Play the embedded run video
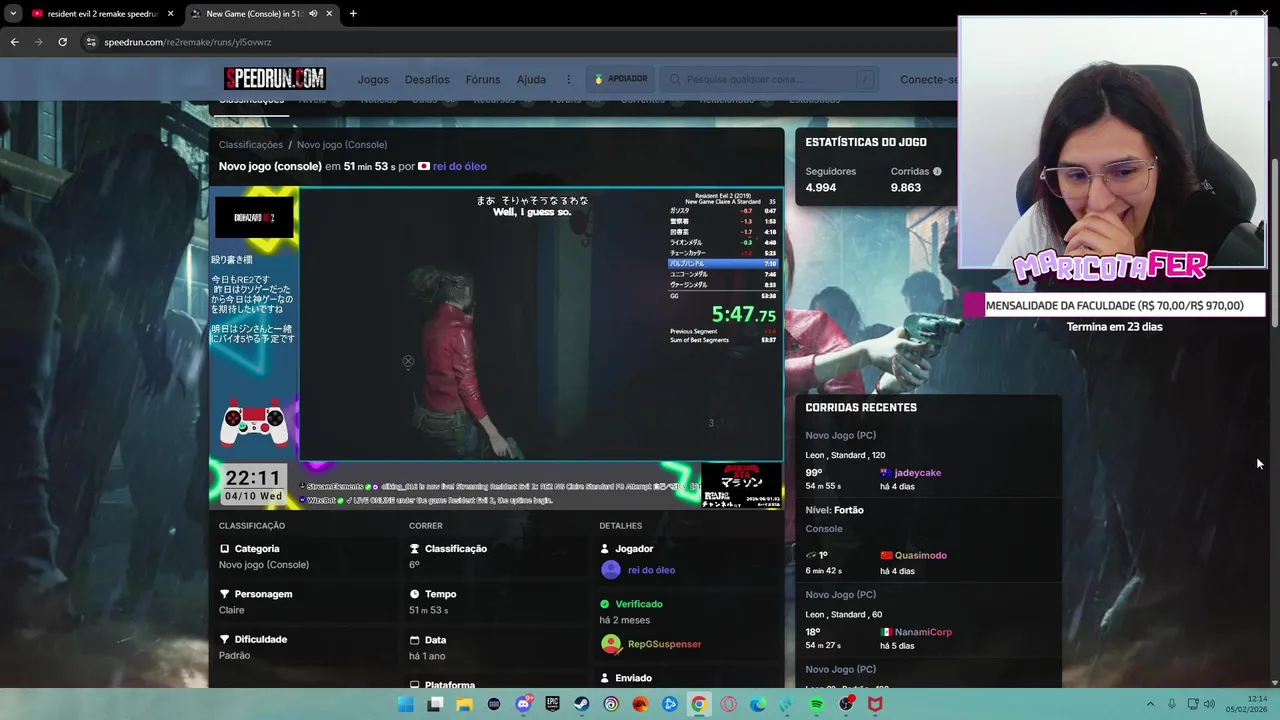Image resolution: width=1280 pixels, height=720 pixels. point(497,348)
